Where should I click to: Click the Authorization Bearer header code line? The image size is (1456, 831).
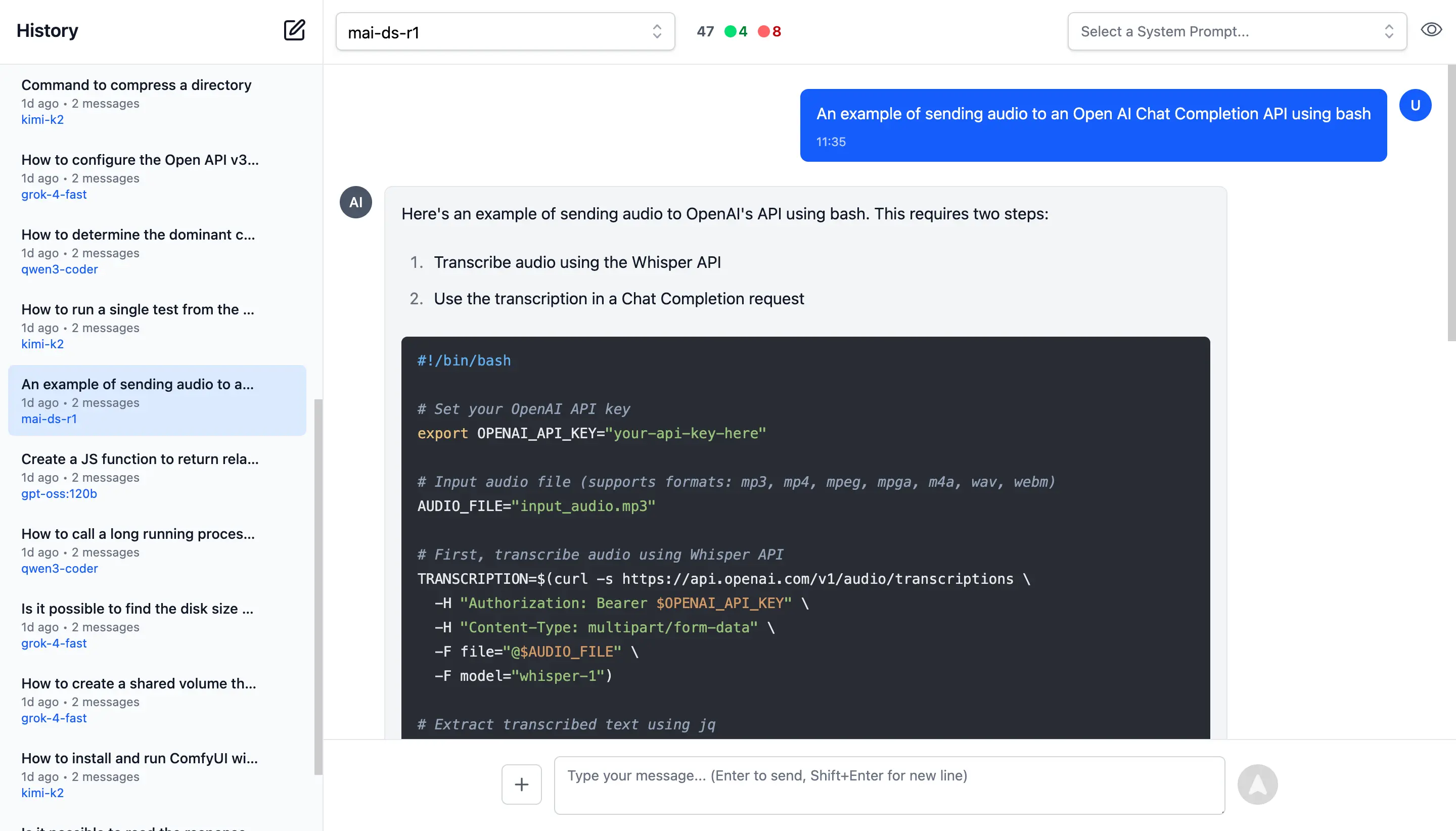click(x=621, y=603)
